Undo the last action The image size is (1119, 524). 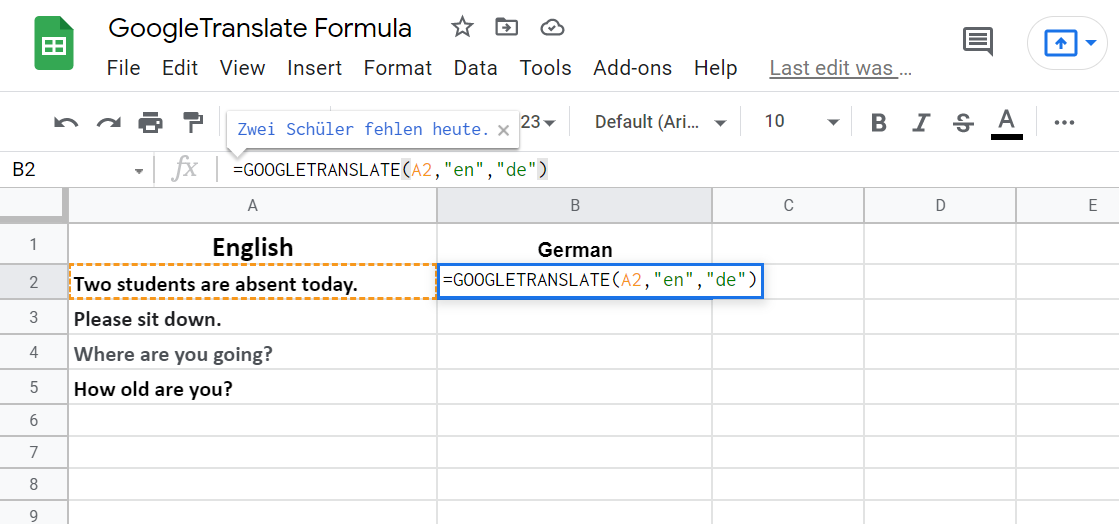[66, 123]
